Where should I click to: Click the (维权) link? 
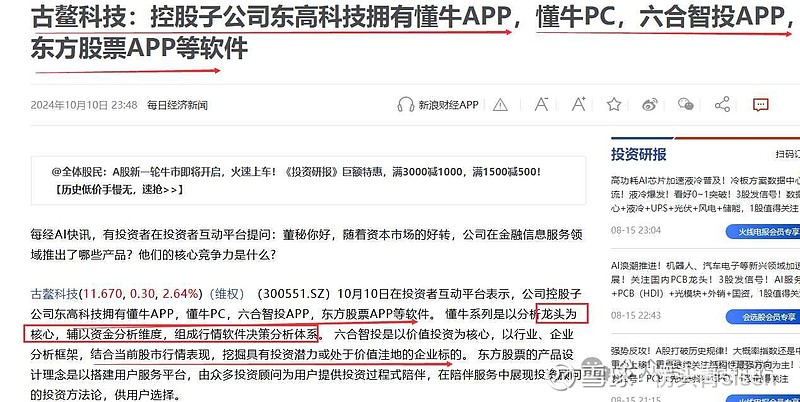pos(226,294)
